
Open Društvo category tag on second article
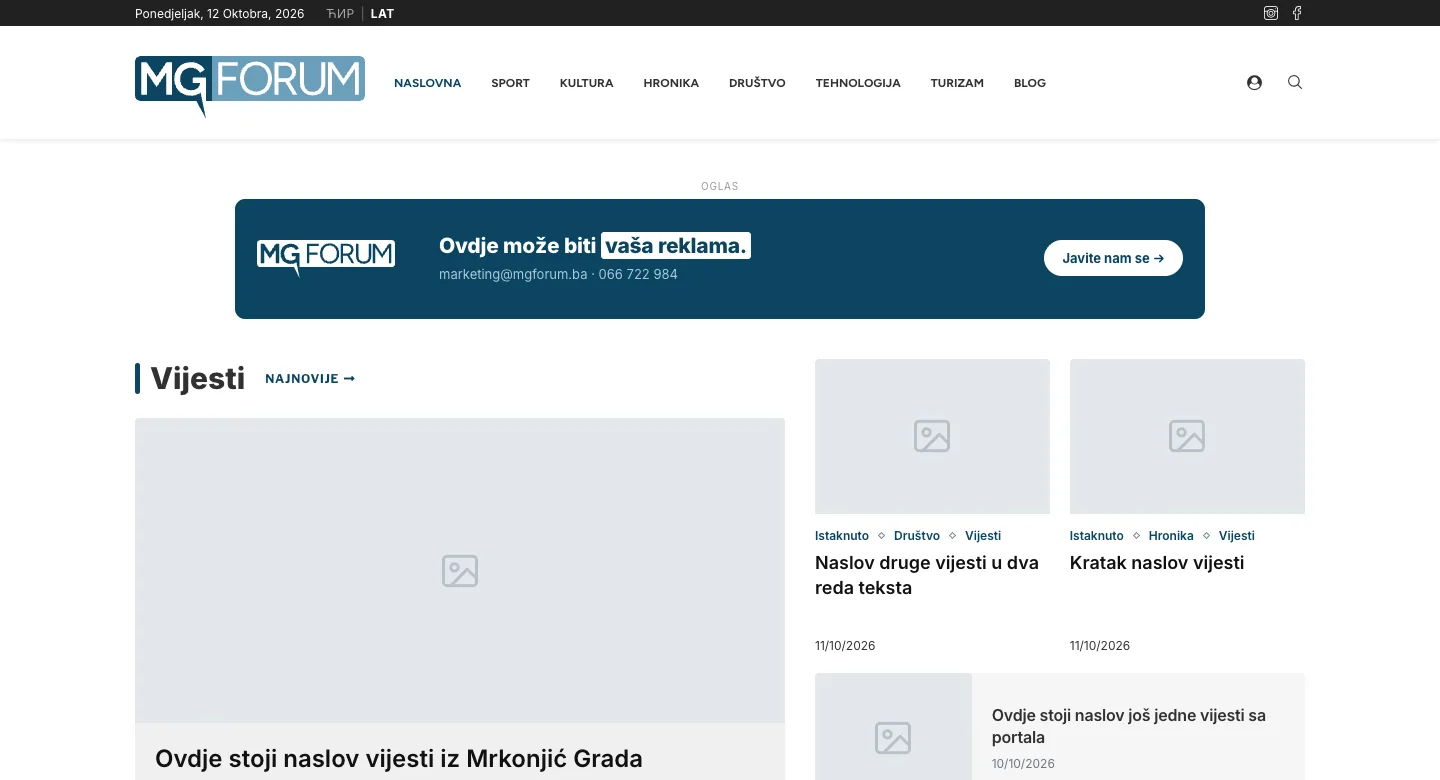[x=917, y=536]
